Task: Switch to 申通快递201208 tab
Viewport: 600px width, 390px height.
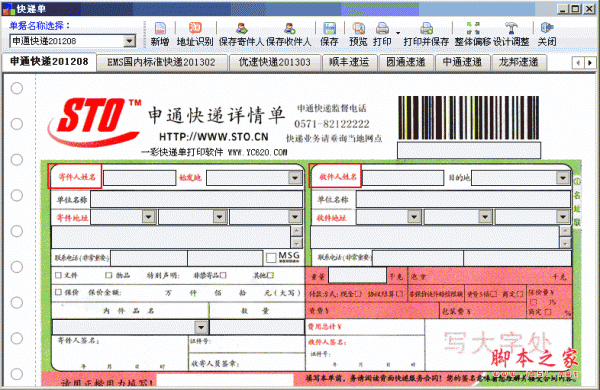Action: point(49,61)
